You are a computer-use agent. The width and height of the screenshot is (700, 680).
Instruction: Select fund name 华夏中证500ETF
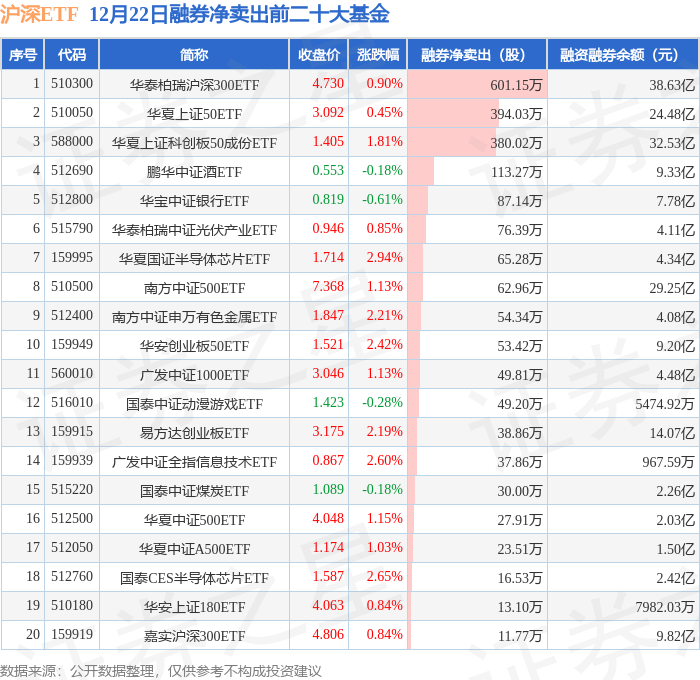(x=194, y=520)
